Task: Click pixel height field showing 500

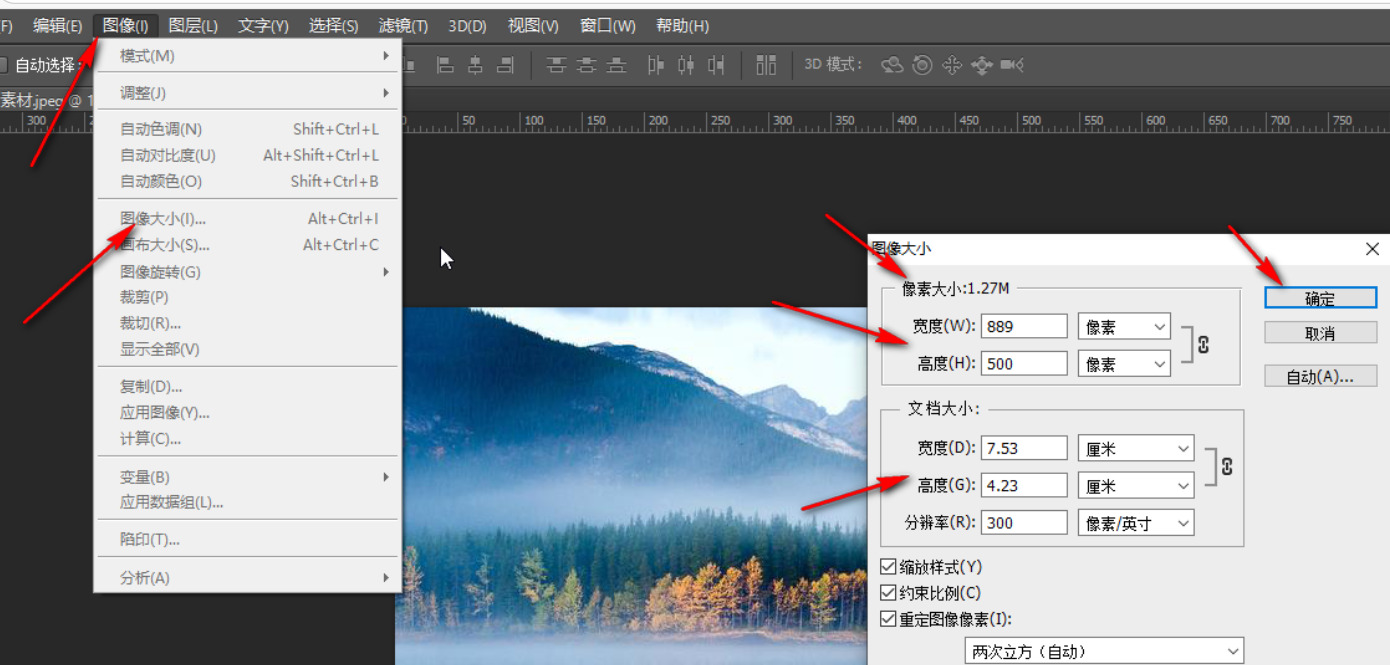Action: point(1024,364)
